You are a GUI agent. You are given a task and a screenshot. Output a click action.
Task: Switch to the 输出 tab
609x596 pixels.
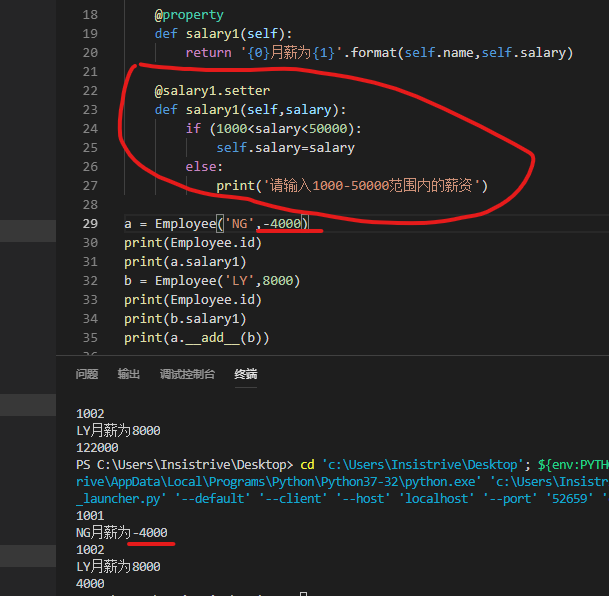pos(129,374)
